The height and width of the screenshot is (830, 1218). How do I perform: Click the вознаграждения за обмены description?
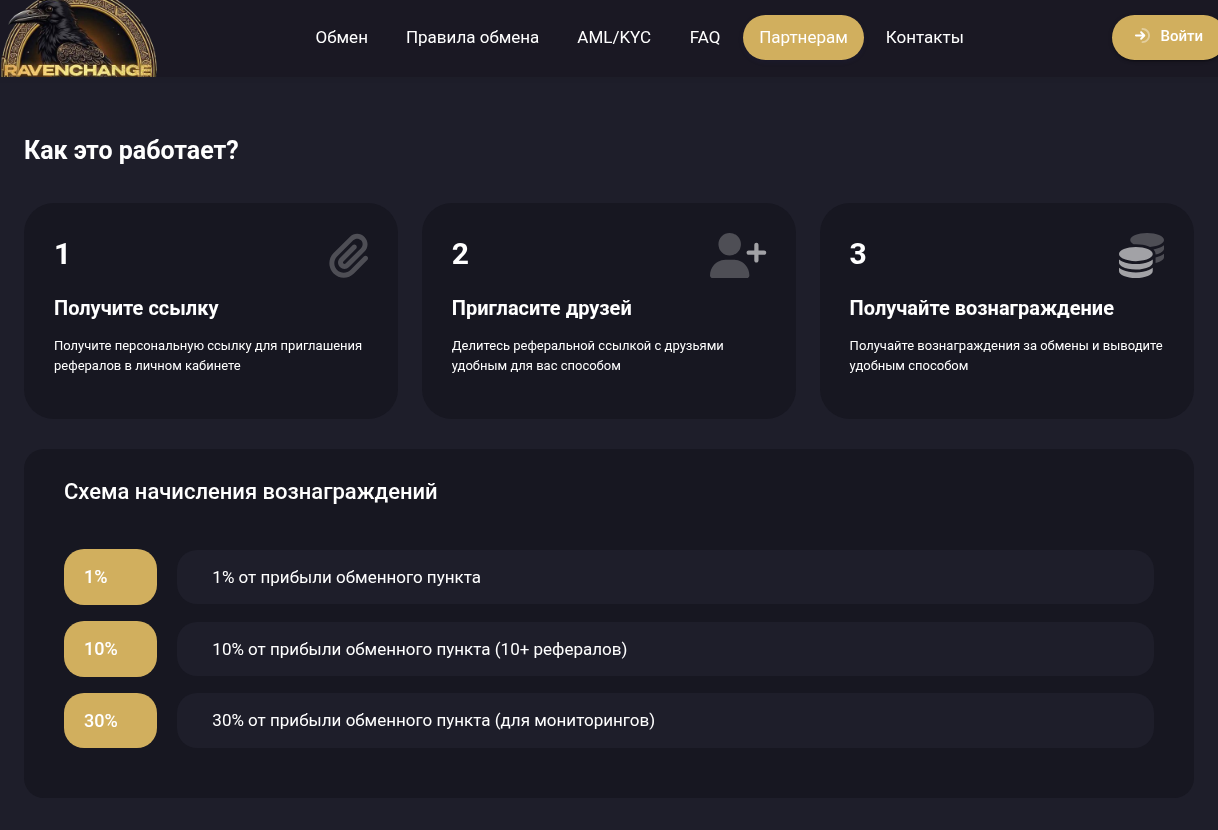1006,356
